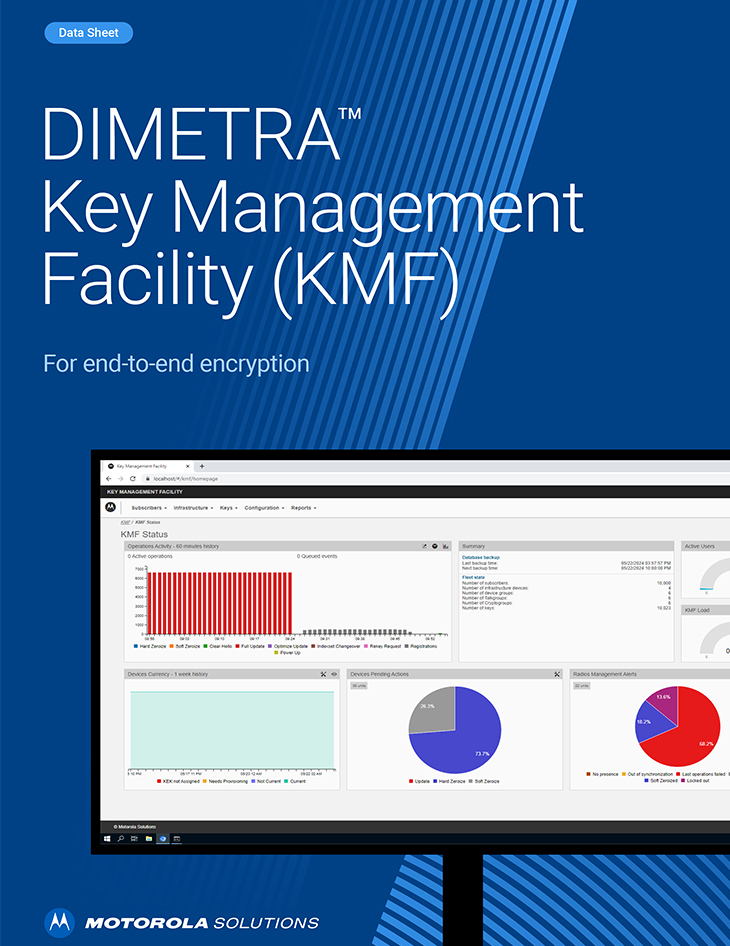The width and height of the screenshot is (730, 946).
Task: Close the Key Management Facility tab
Action: 188,466
